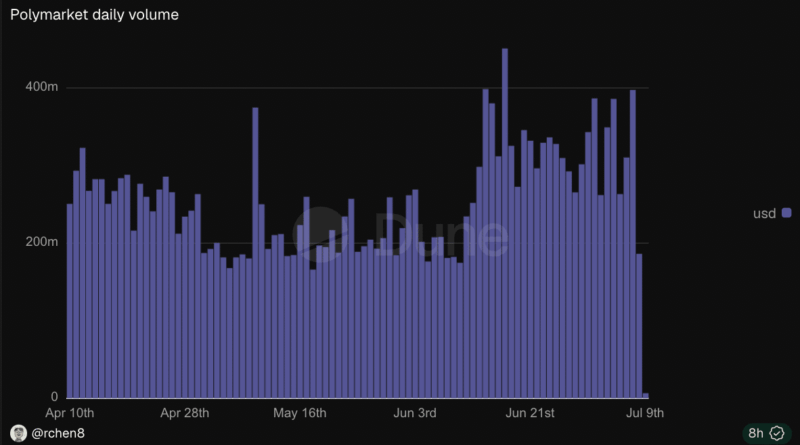Toggle the usd legend color swatch

click(x=787, y=213)
